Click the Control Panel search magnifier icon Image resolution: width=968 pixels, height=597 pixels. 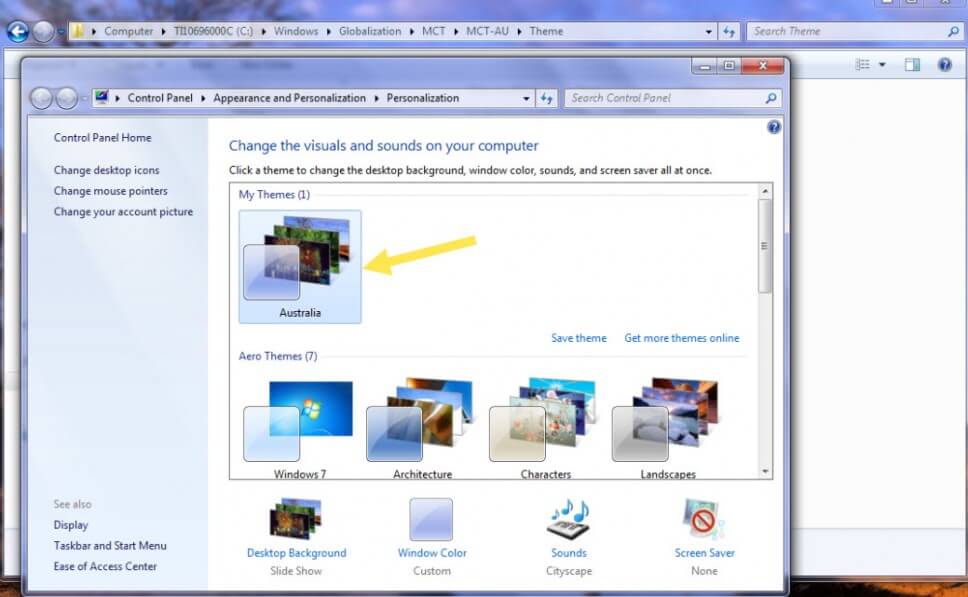coord(770,98)
